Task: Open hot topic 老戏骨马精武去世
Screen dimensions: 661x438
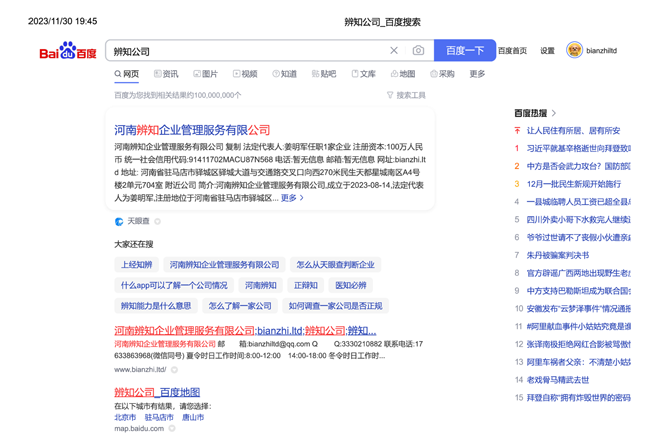Action: tap(558, 380)
